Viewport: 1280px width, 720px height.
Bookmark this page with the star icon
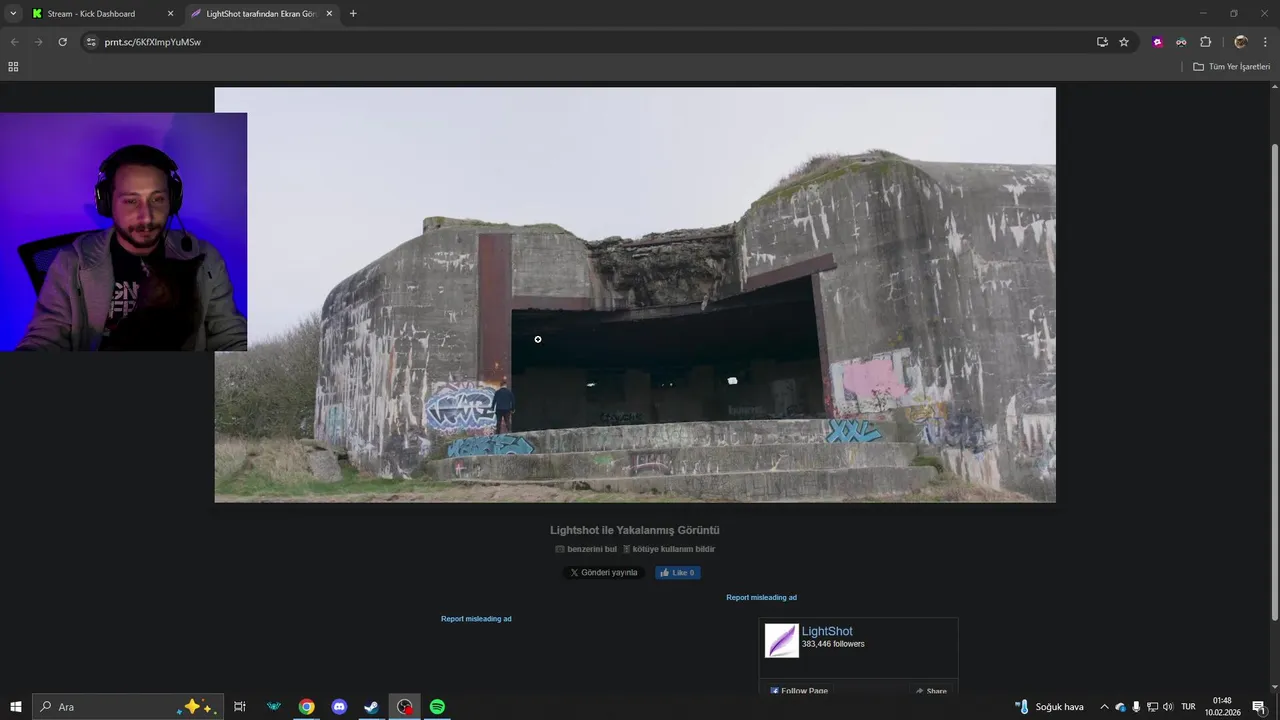pos(1124,42)
